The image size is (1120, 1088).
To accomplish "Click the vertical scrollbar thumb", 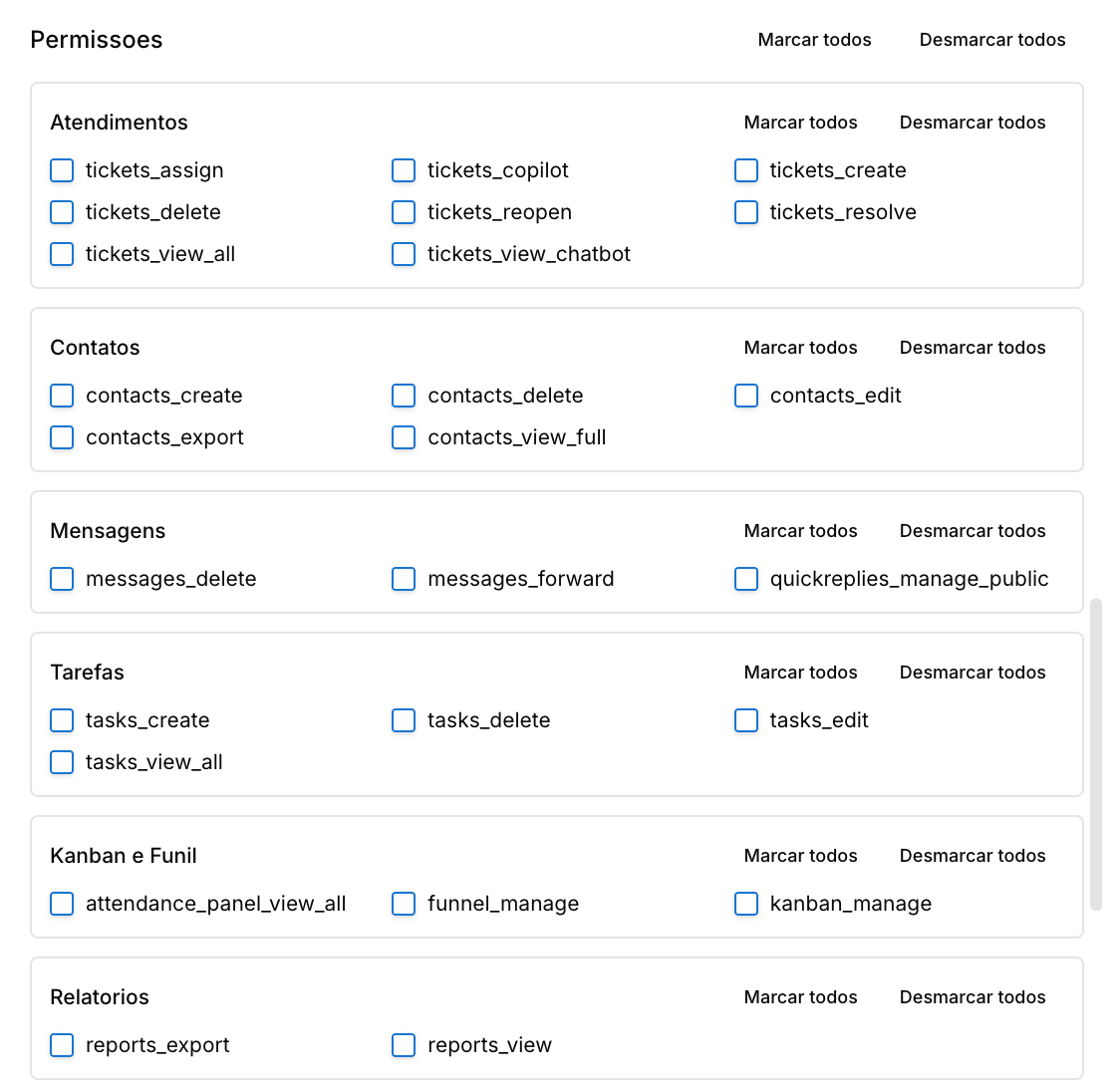I will coord(1096,754).
